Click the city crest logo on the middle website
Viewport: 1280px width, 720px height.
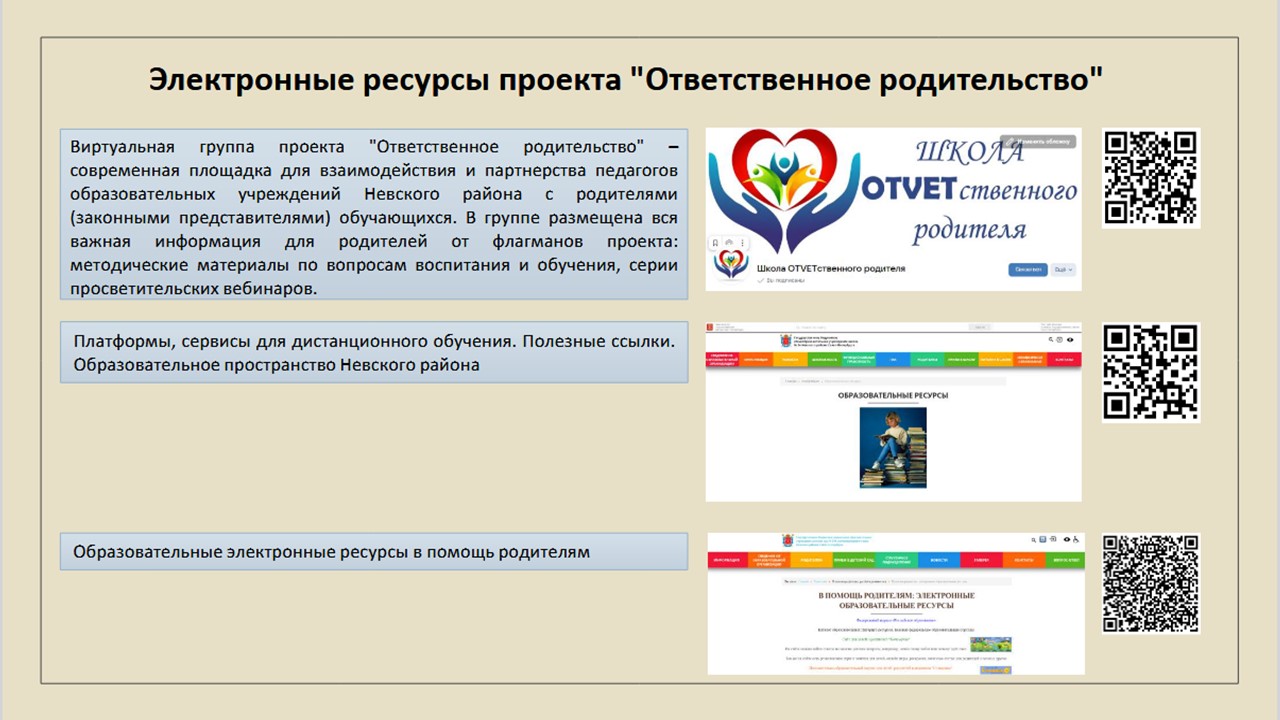pyautogui.click(x=785, y=340)
